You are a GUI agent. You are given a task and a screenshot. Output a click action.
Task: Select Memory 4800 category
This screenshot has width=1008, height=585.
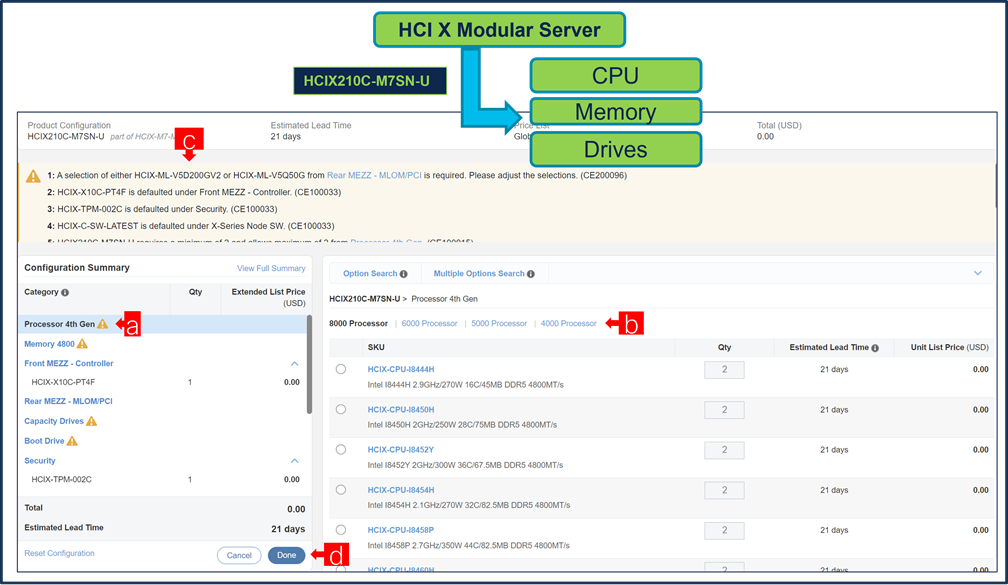[50, 344]
